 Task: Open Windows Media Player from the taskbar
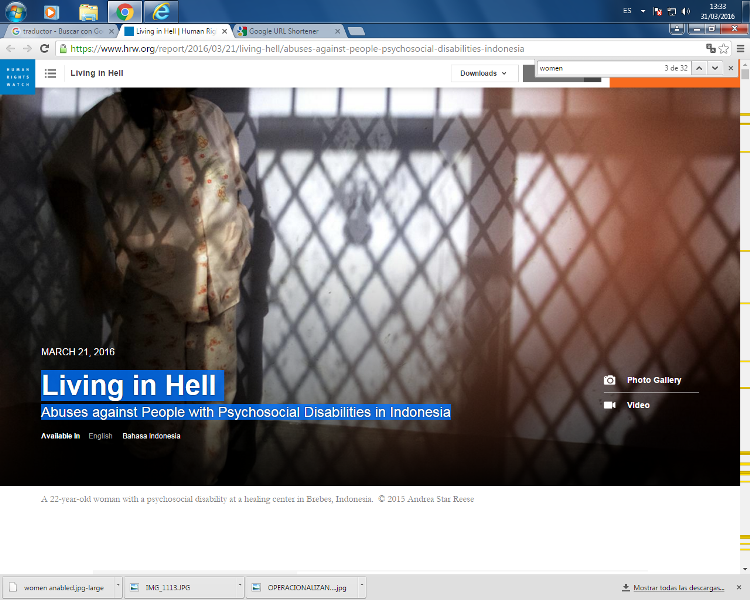tap(52, 12)
